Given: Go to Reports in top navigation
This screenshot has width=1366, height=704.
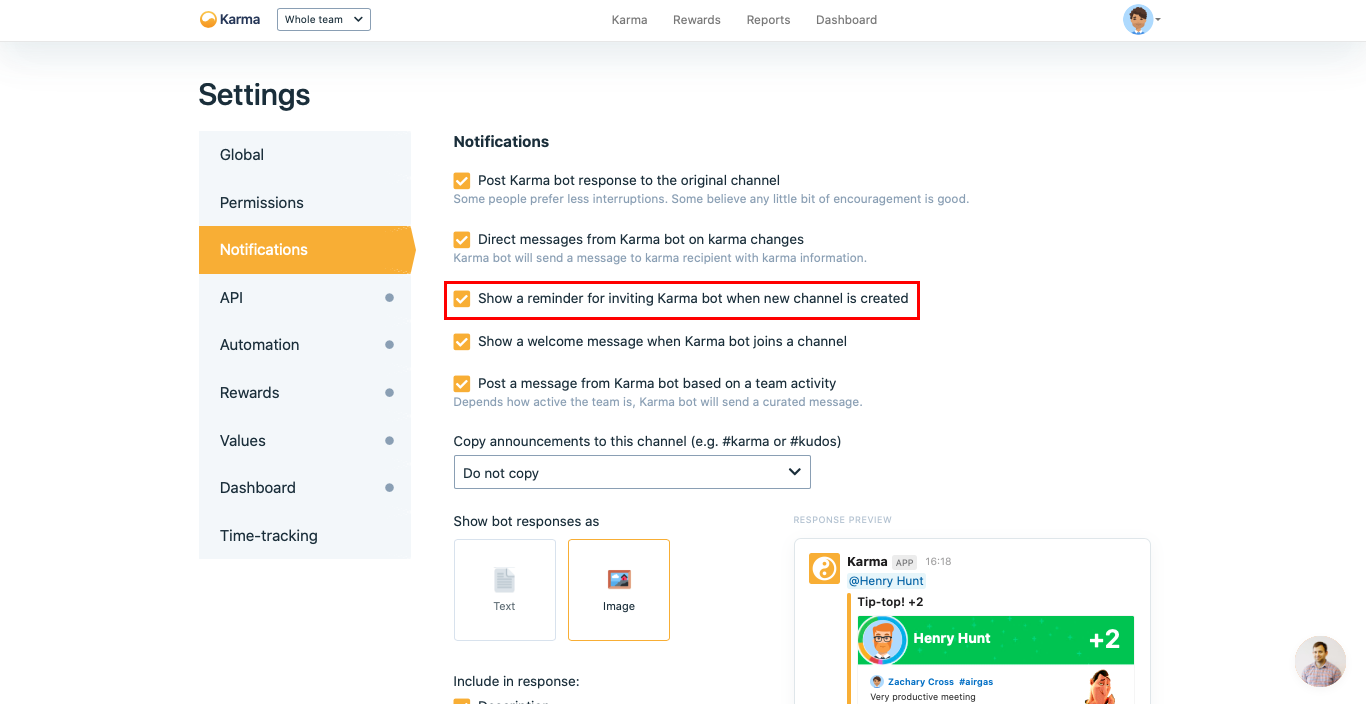Looking at the screenshot, I should point(768,20).
